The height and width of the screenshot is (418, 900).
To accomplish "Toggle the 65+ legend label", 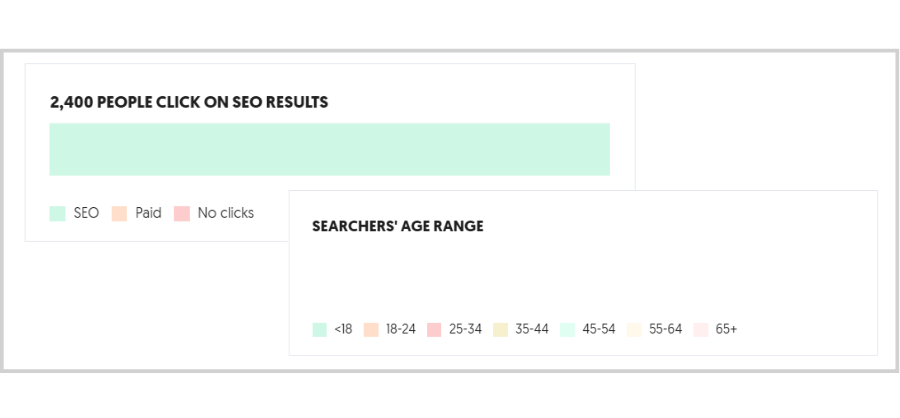I will coord(726,329).
